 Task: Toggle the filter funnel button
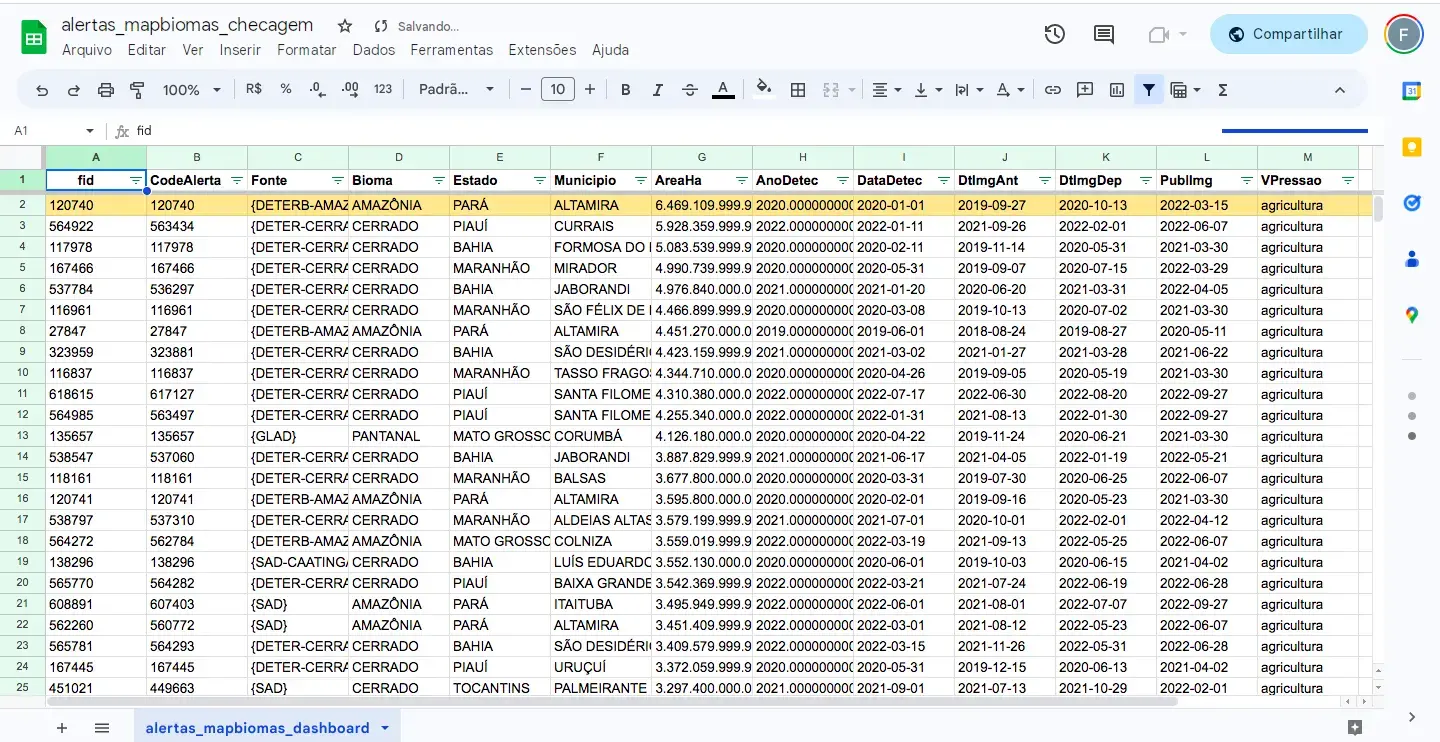pos(1149,90)
